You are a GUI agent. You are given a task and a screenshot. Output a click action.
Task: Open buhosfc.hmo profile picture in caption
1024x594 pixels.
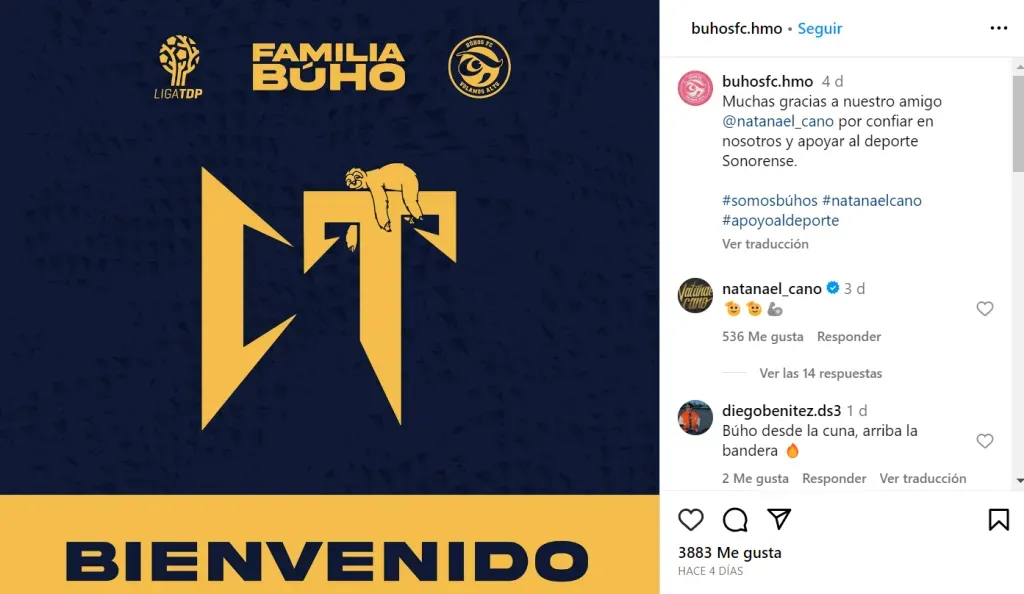(x=695, y=88)
